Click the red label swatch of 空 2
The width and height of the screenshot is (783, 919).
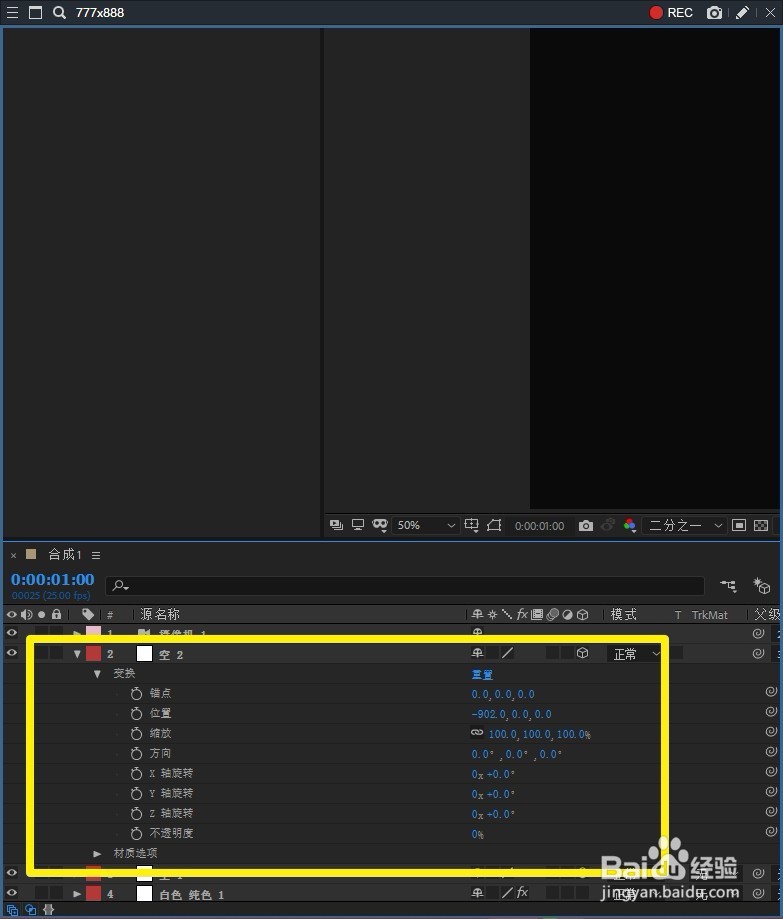click(94, 653)
